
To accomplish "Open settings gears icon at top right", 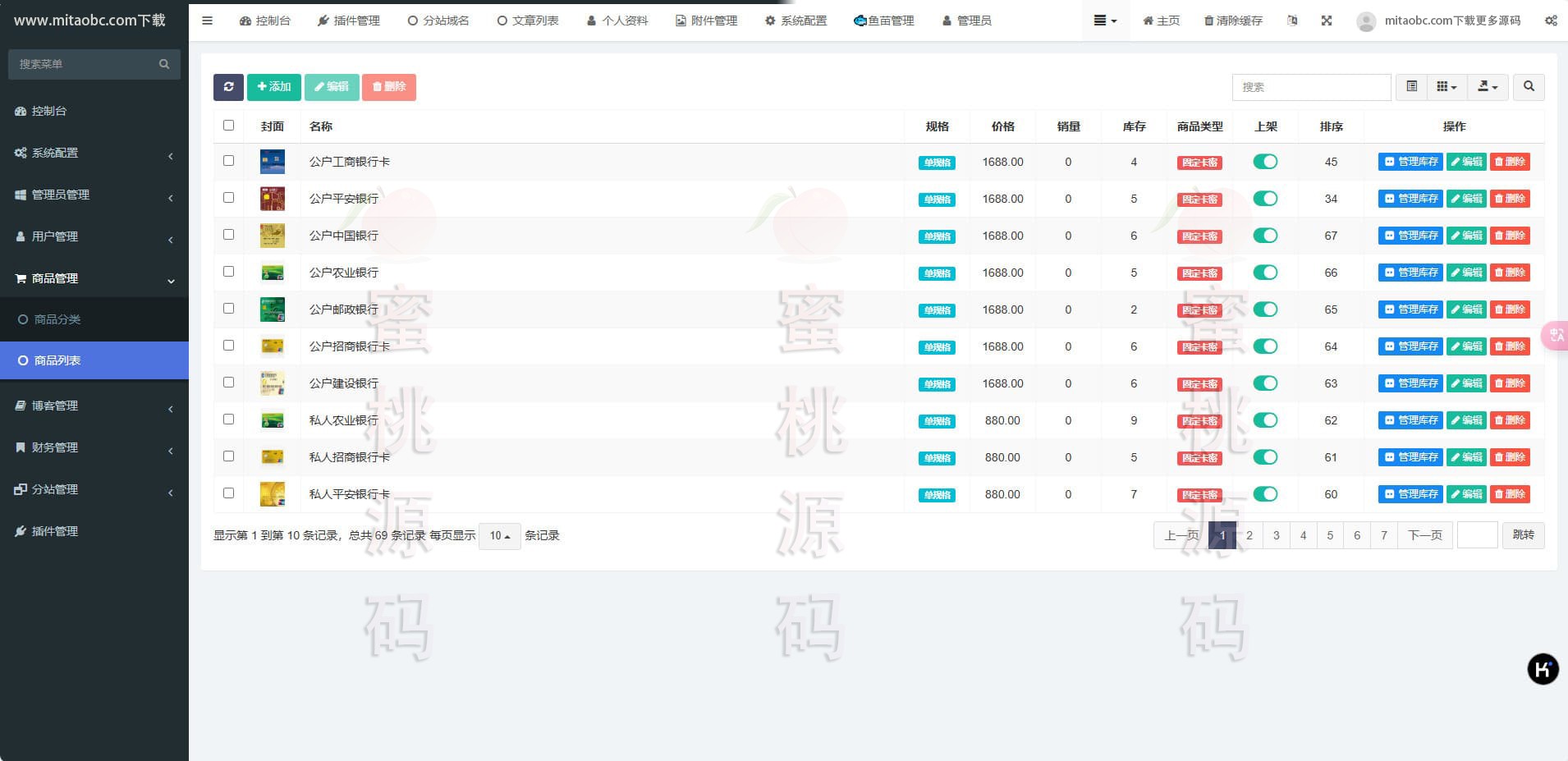I will 1550,21.
